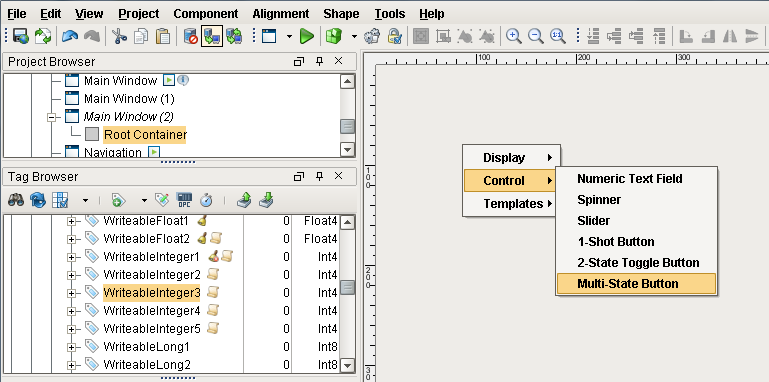
Task: Click the gears customizers icon
Action: (x=372, y=36)
